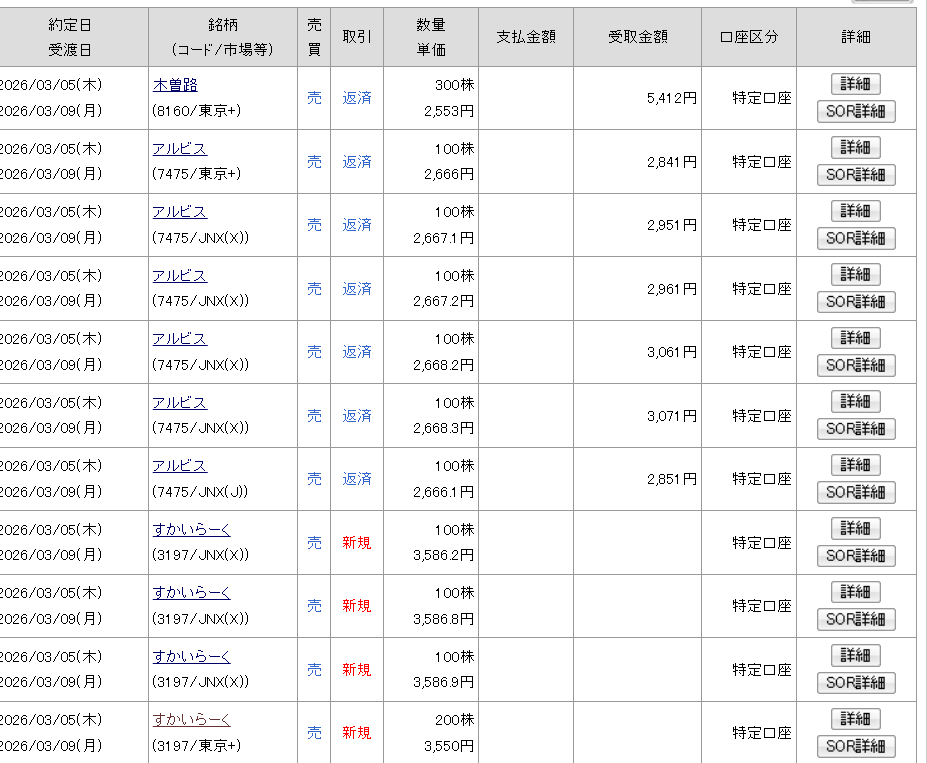Open SOR詳細 for アルビス 2,667.1円 trade
The height and width of the screenshot is (763, 927).
pyautogui.click(x=856, y=238)
